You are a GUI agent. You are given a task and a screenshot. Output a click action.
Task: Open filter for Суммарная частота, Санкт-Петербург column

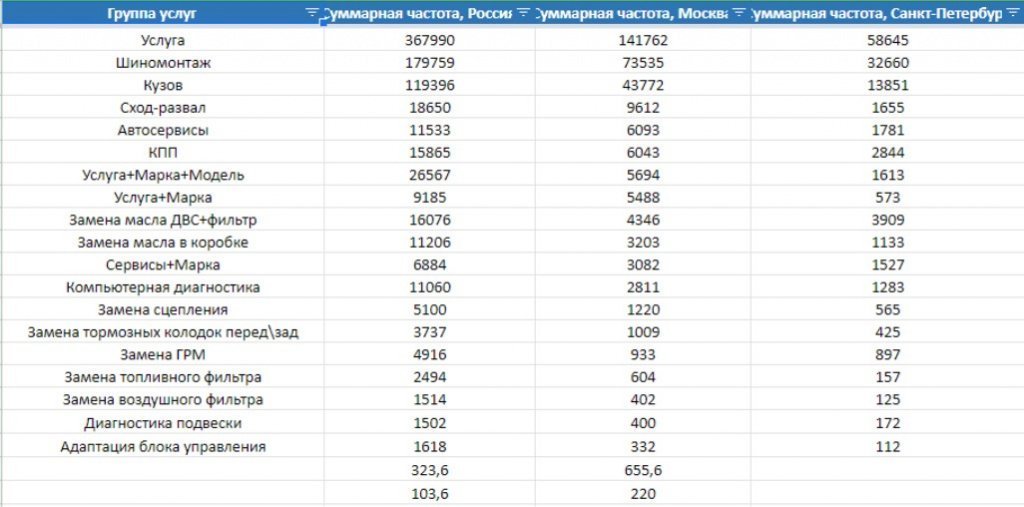(1014, 14)
